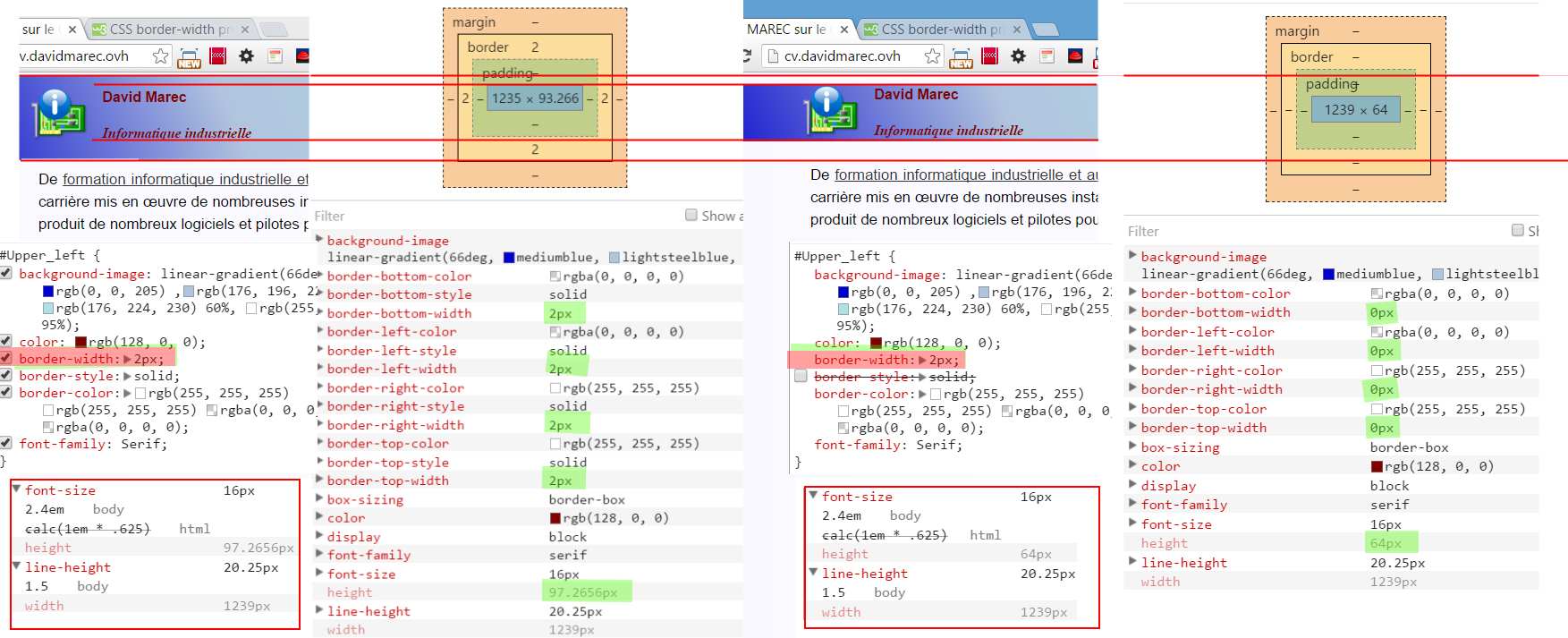The height and width of the screenshot is (638, 1568).
Task: Enable the struck-through border-style: solid checkbox
Action: [x=801, y=377]
